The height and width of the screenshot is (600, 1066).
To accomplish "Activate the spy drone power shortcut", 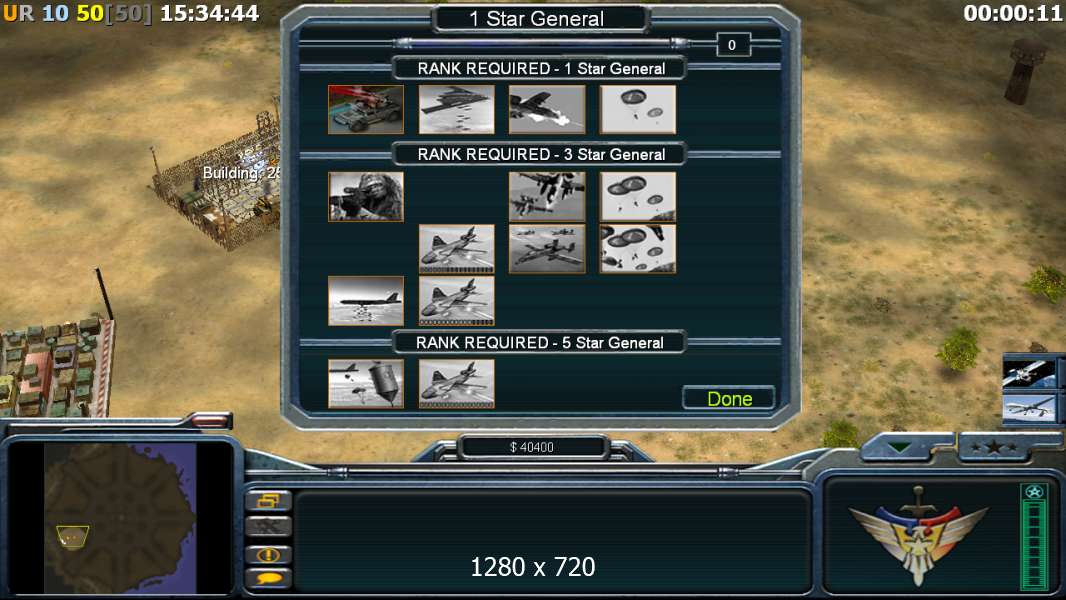I will [1029, 408].
